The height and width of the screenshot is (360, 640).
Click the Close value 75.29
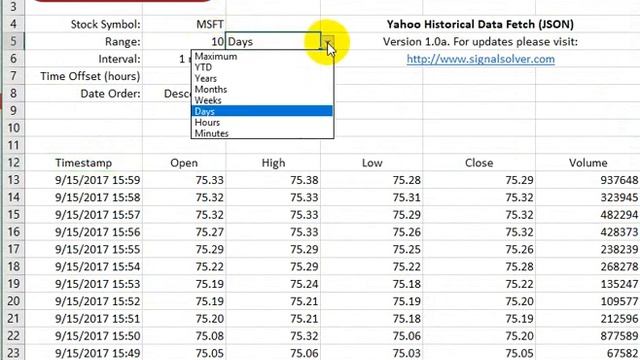pos(479,180)
